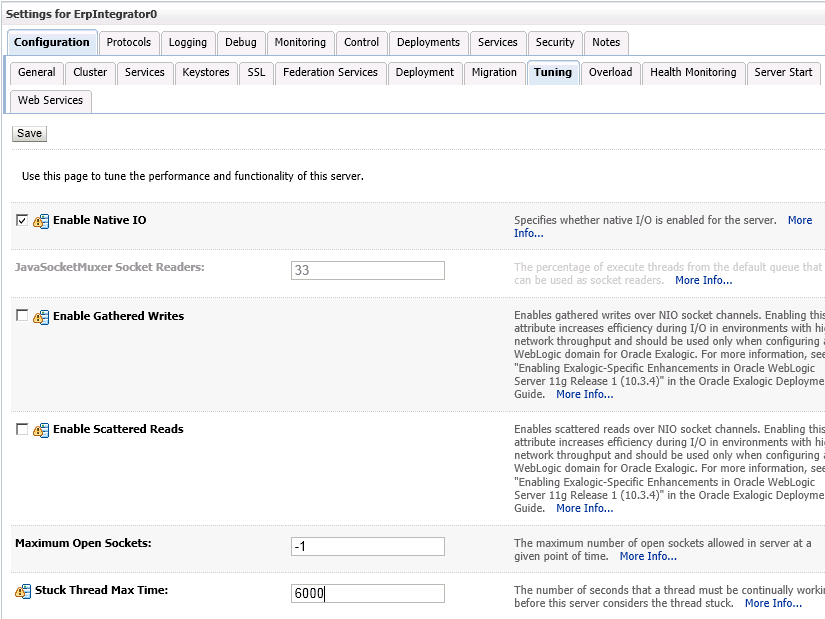Tick the Enable Scattered Reads checkbox

(x=22, y=429)
